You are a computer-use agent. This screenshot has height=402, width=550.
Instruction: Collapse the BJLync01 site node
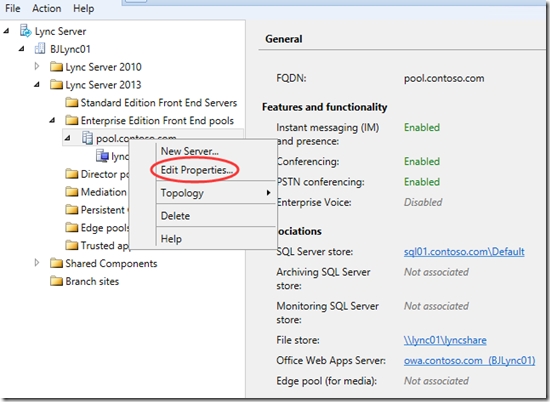[22, 49]
